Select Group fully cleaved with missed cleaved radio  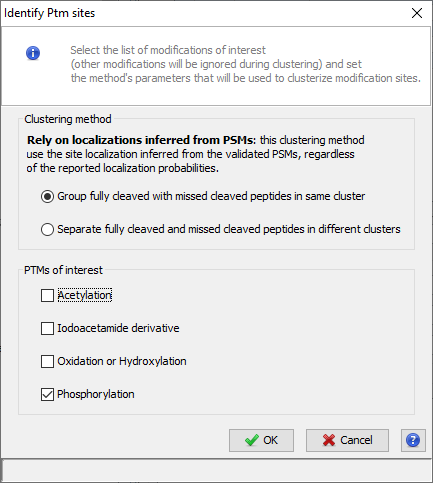tap(47, 197)
